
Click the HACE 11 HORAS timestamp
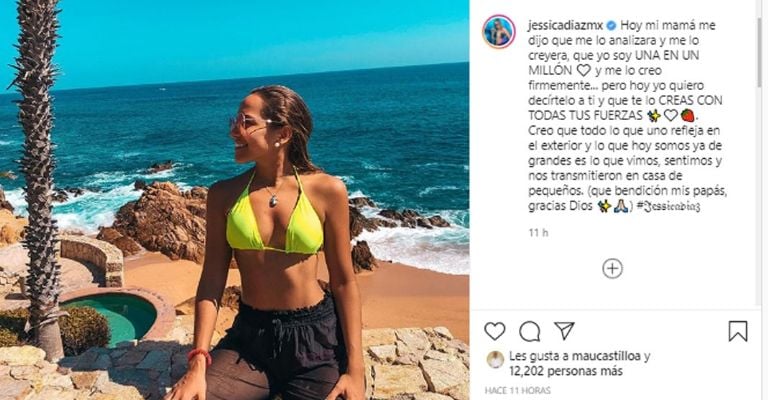click(518, 391)
